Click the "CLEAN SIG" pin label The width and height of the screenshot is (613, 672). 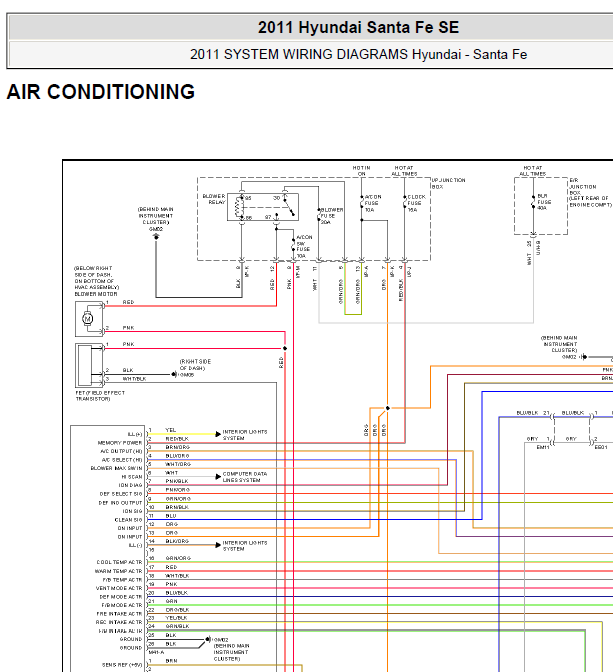(128, 520)
